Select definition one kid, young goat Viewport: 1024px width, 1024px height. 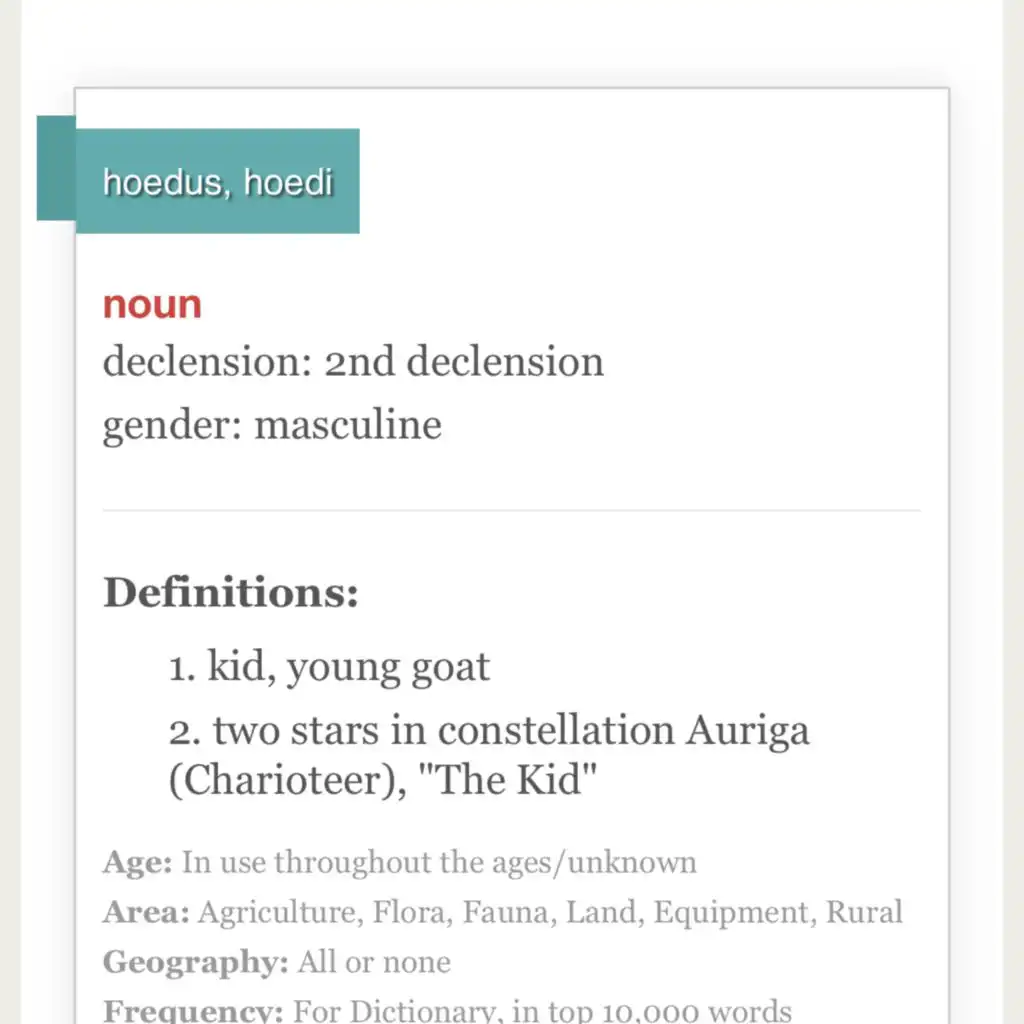(329, 667)
